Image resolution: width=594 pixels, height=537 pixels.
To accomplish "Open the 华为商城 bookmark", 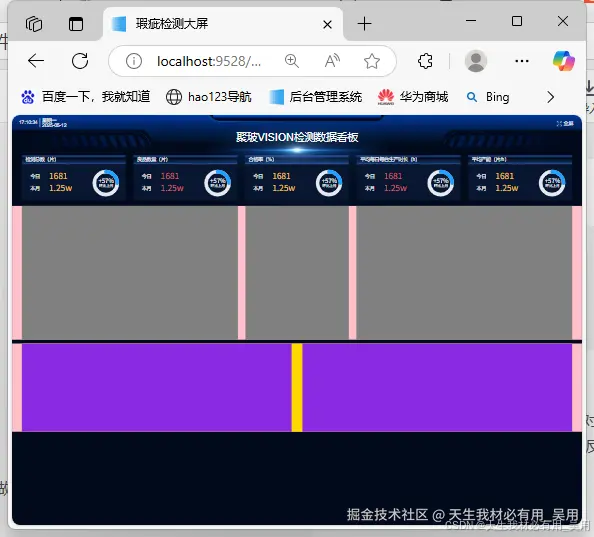I will pos(413,97).
